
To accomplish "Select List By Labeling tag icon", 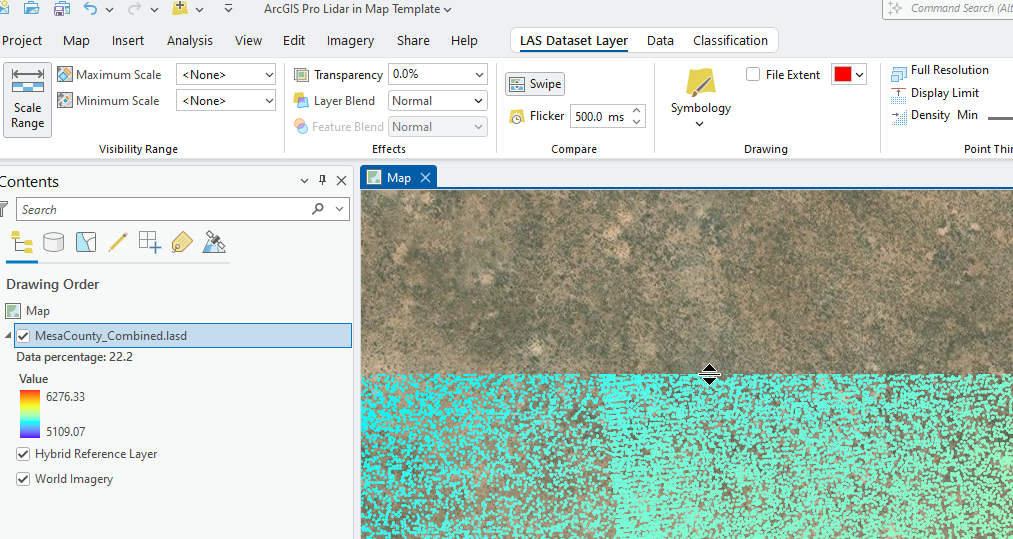I will 181,242.
